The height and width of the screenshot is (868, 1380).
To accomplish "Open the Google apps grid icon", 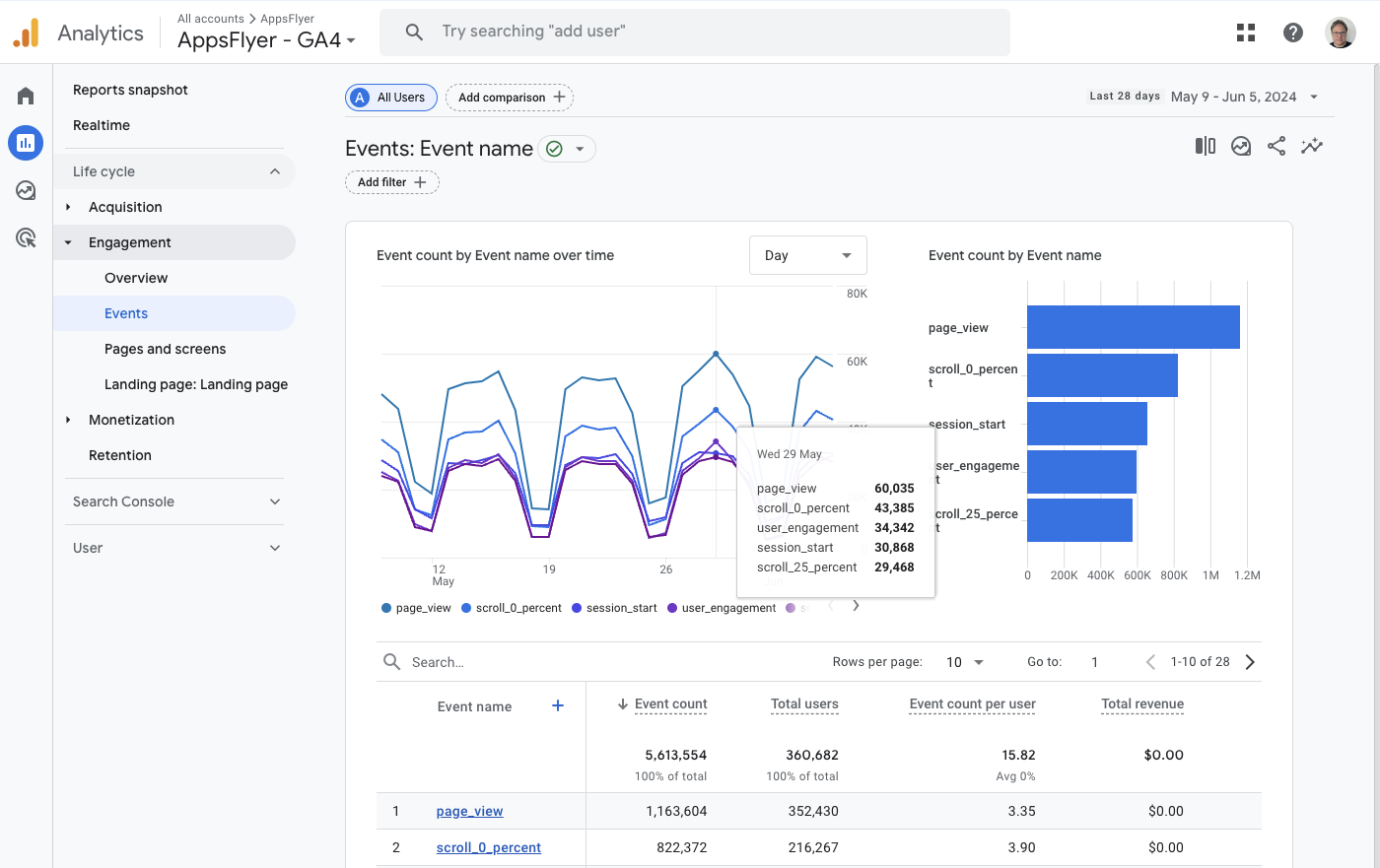I will [x=1246, y=33].
